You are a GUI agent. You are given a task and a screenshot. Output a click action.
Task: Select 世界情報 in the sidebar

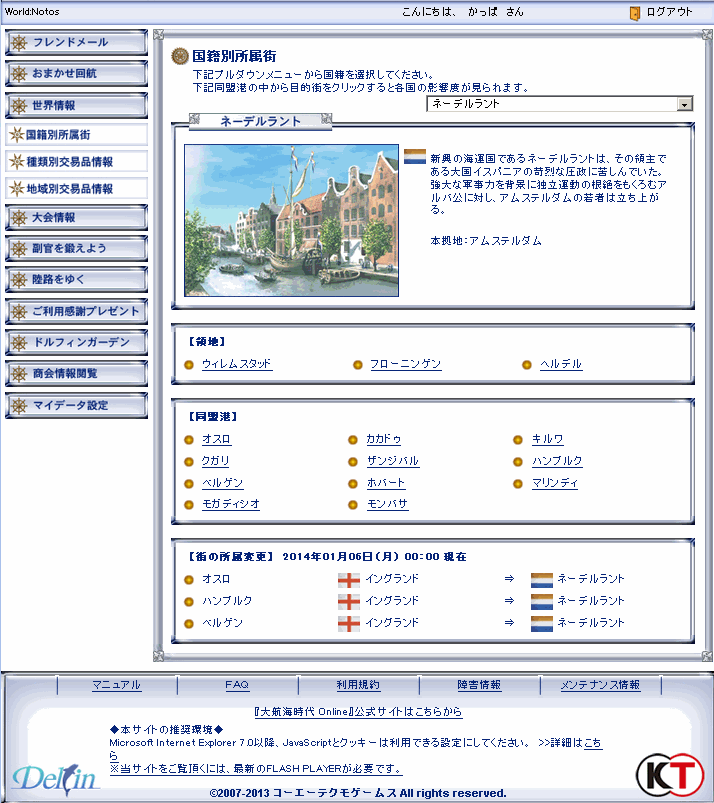(x=76, y=105)
